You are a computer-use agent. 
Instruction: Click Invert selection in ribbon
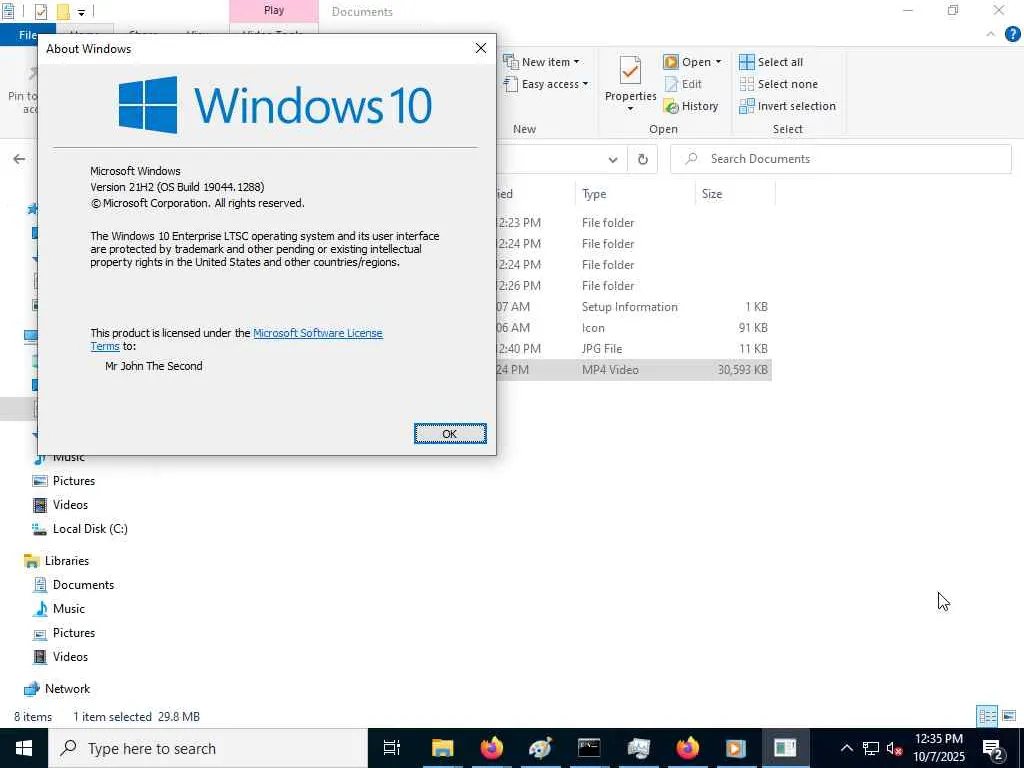(788, 106)
